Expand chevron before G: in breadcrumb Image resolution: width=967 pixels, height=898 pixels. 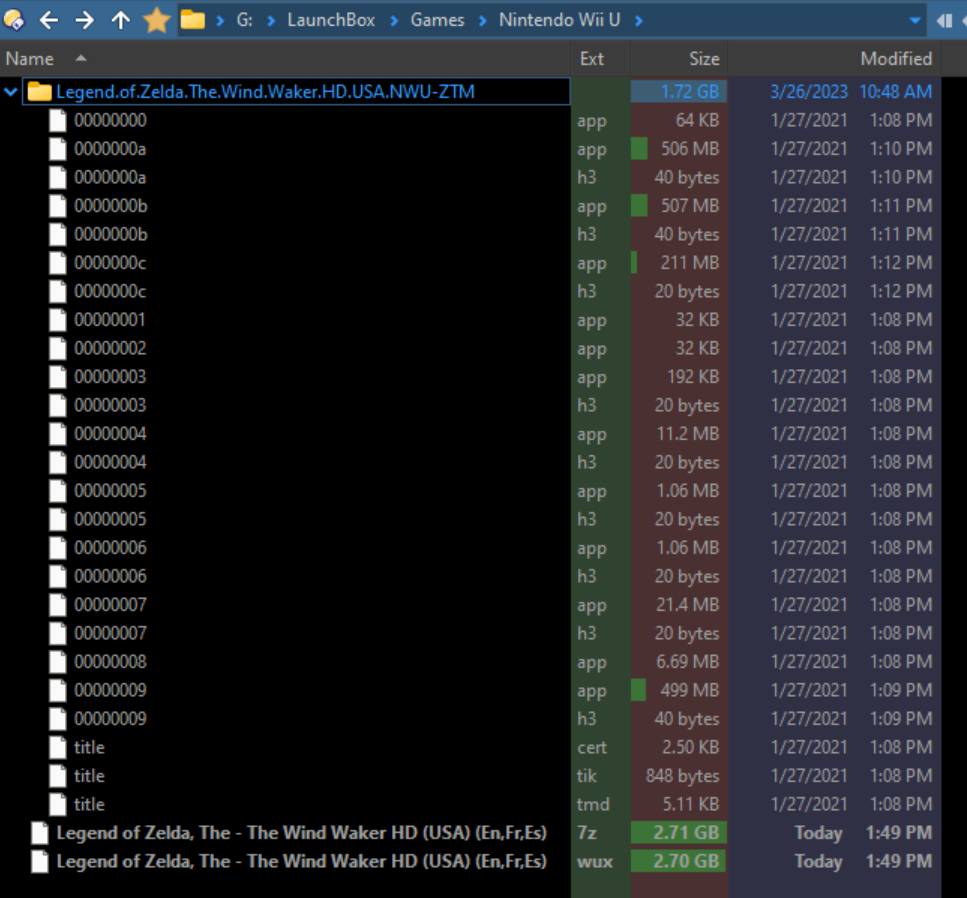point(220,20)
